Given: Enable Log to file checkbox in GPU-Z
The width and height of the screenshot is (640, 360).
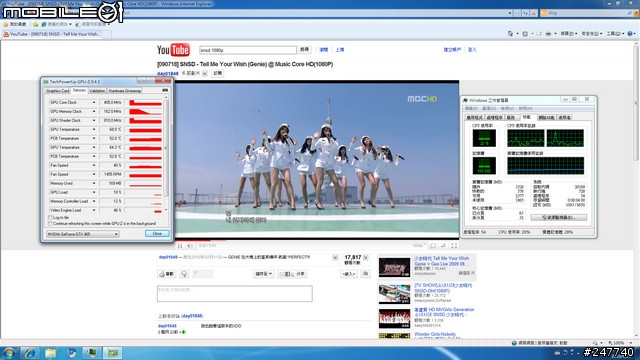Looking at the screenshot, I should [x=50, y=218].
